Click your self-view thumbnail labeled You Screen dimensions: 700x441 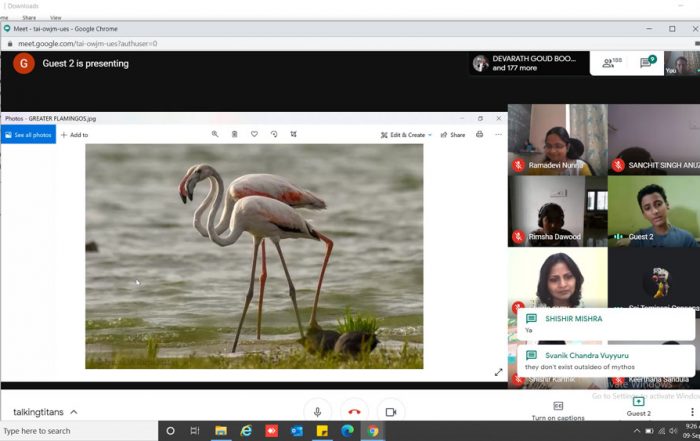coord(682,63)
